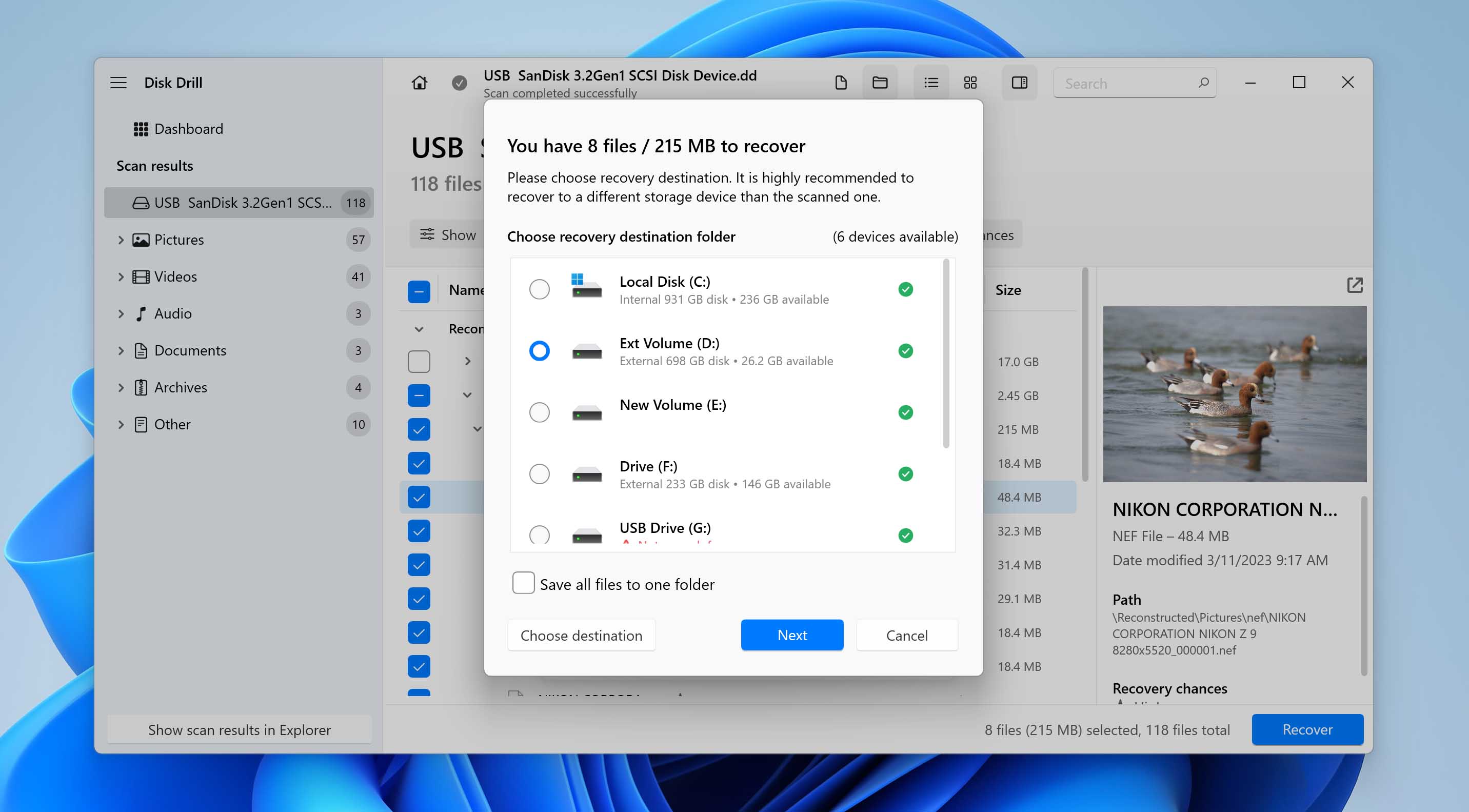The width and height of the screenshot is (1469, 812).
Task: Click filter sliders icon next to Show
Action: click(x=427, y=234)
